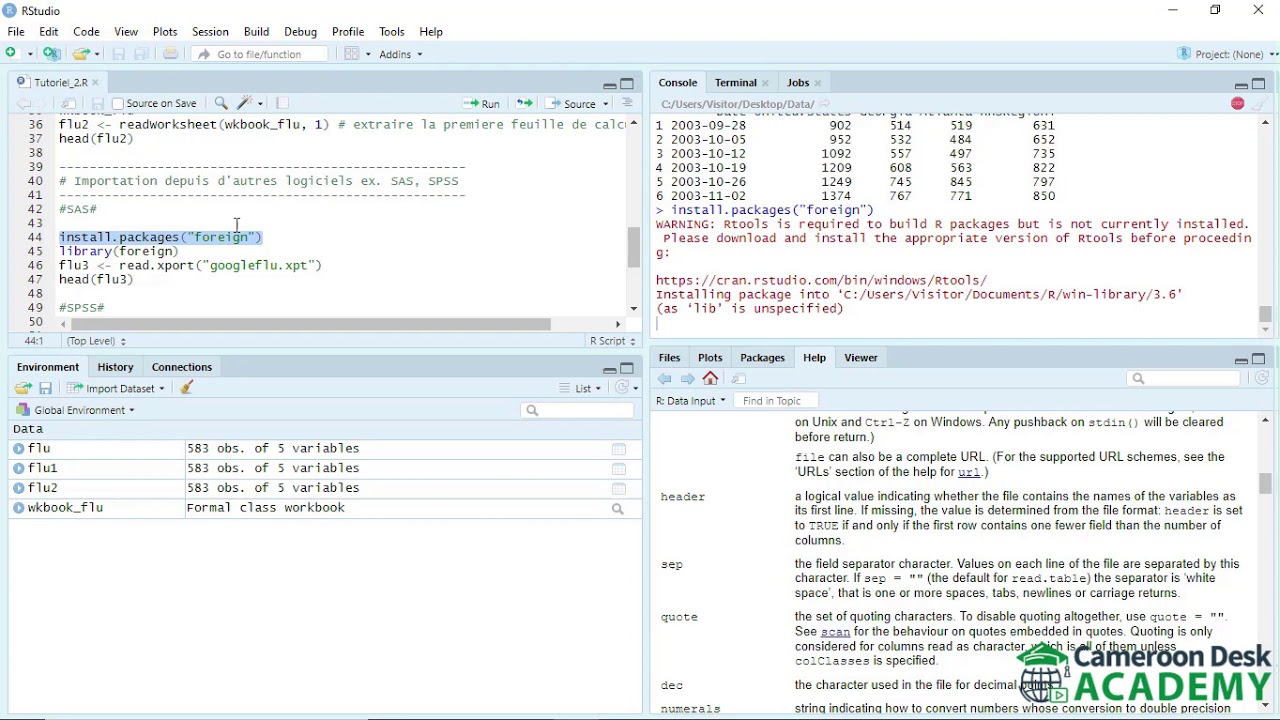Click the help pane home icon

click(710, 379)
